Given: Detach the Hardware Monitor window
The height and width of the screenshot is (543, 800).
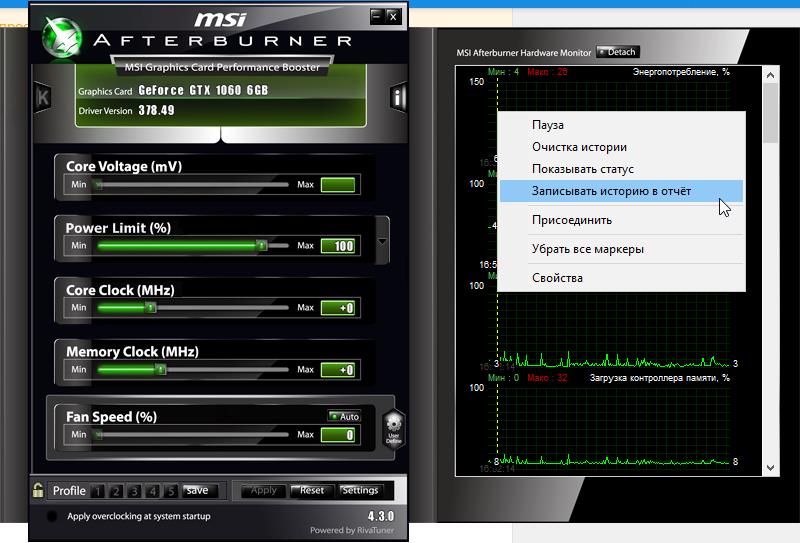Looking at the screenshot, I should tap(617, 52).
